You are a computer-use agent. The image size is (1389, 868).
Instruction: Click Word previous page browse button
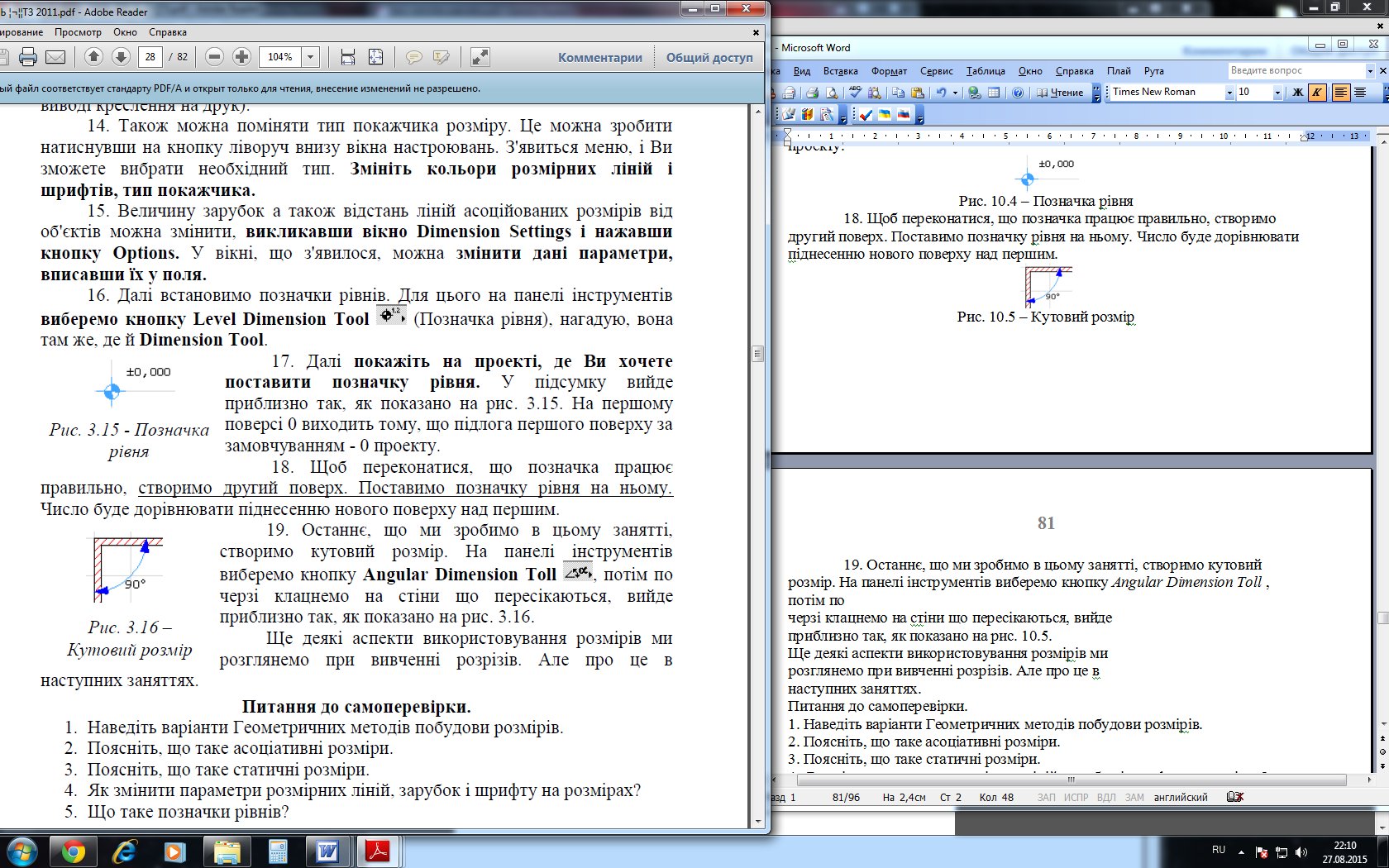[x=1382, y=739]
